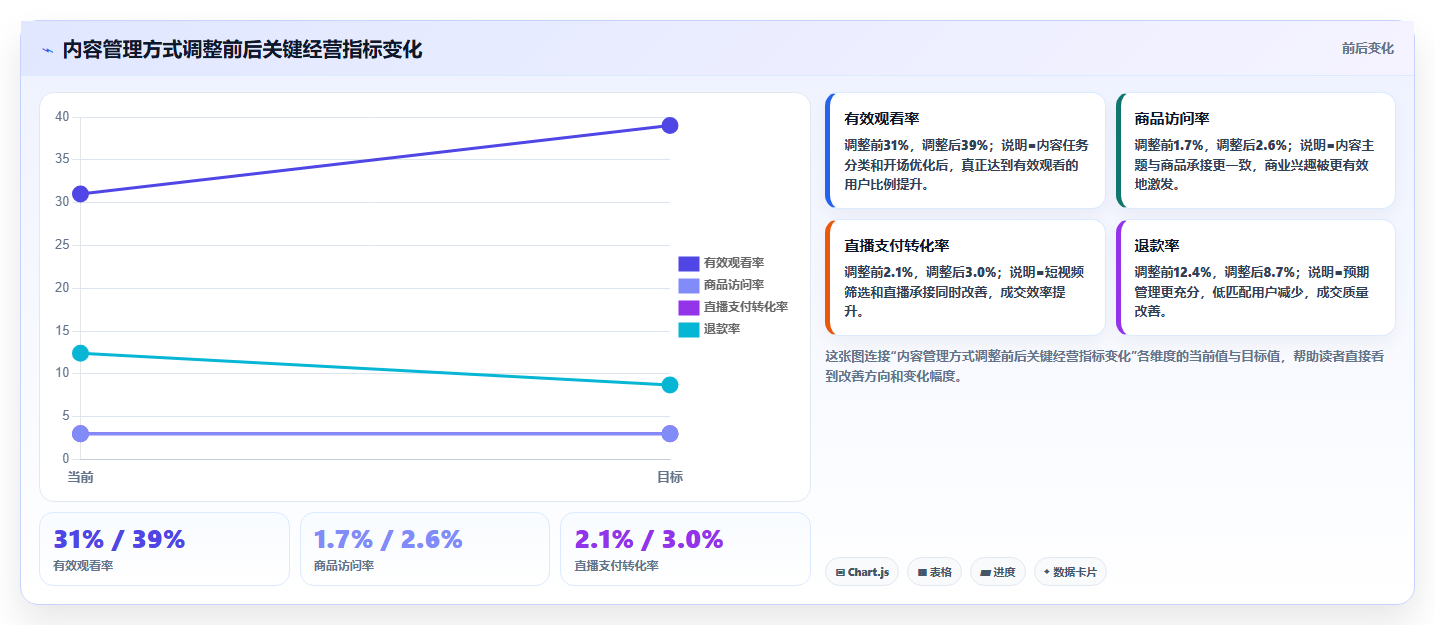
Task: Select the 进度 chip
Action: pos(998,572)
